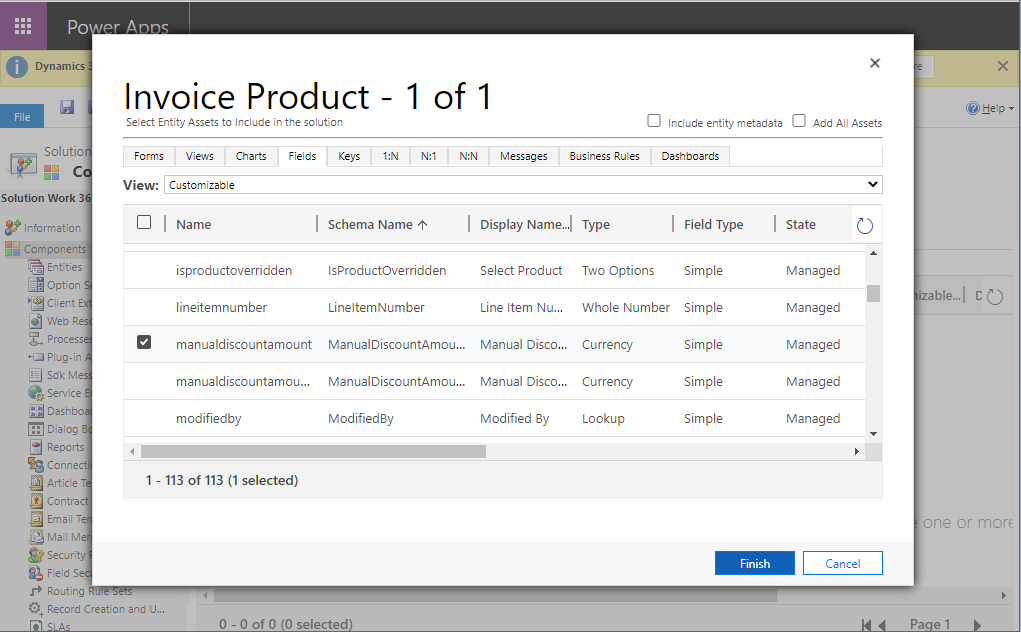
Task: Open the N:N relationships tab
Action: pyautogui.click(x=468, y=156)
